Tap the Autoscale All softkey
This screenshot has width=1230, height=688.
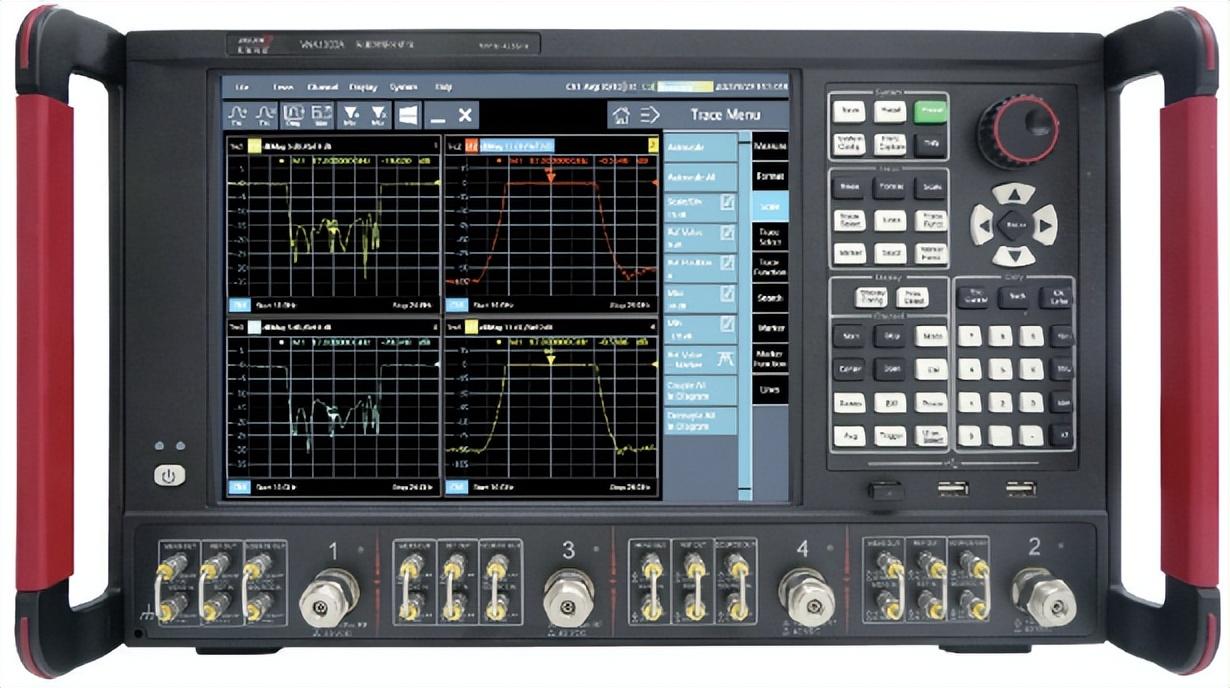(700, 177)
